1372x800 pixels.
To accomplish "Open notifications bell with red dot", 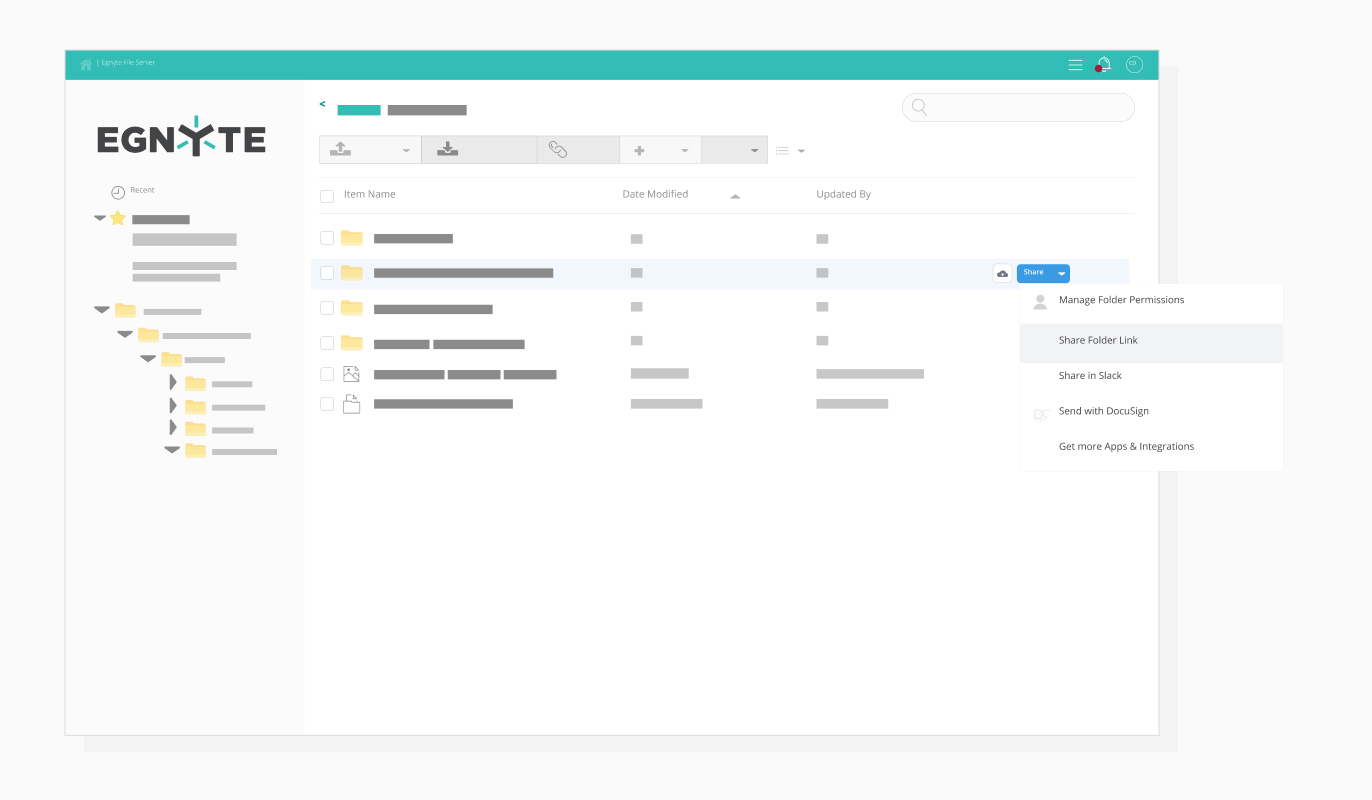I will coord(1103,65).
